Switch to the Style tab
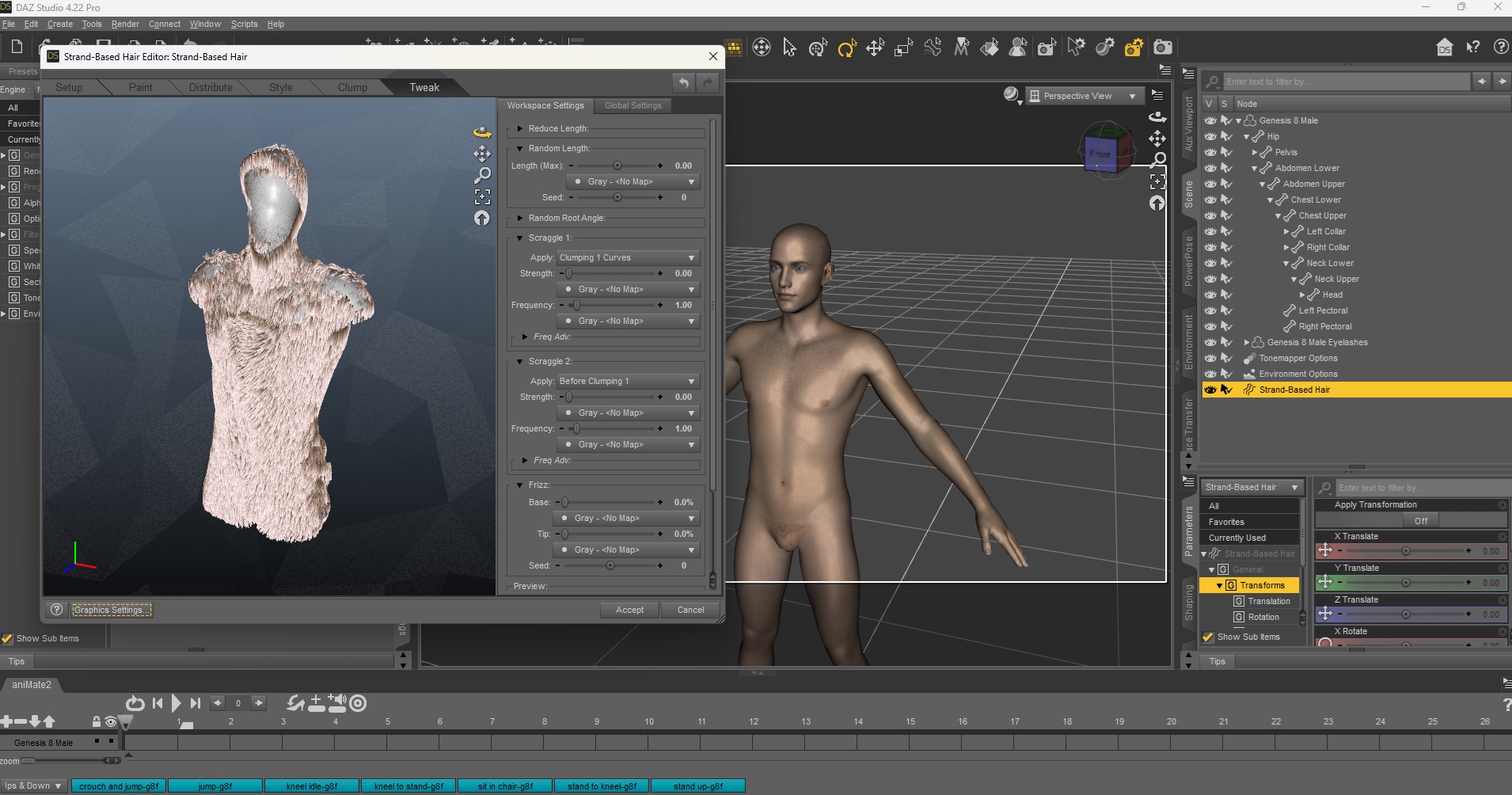This screenshot has width=1512, height=795. (x=281, y=87)
